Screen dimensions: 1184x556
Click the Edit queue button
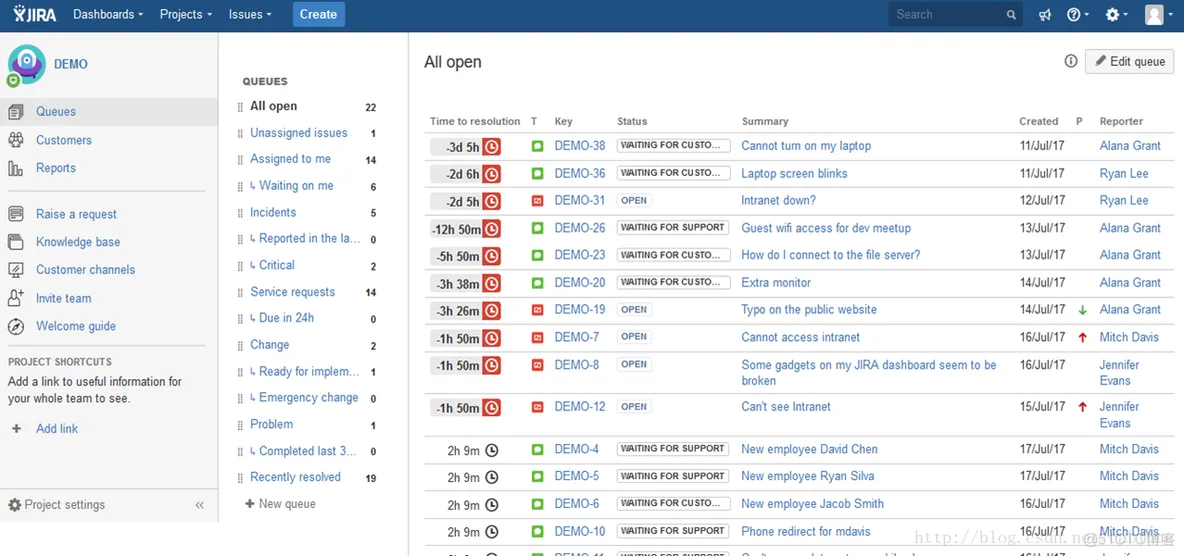(x=1130, y=61)
